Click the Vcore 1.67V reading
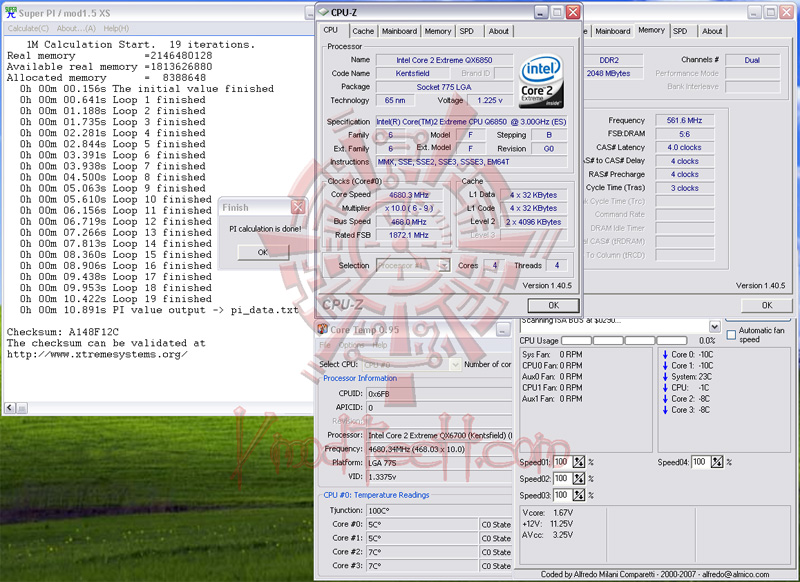The width and height of the screenshot is (800, 582). 547,513
